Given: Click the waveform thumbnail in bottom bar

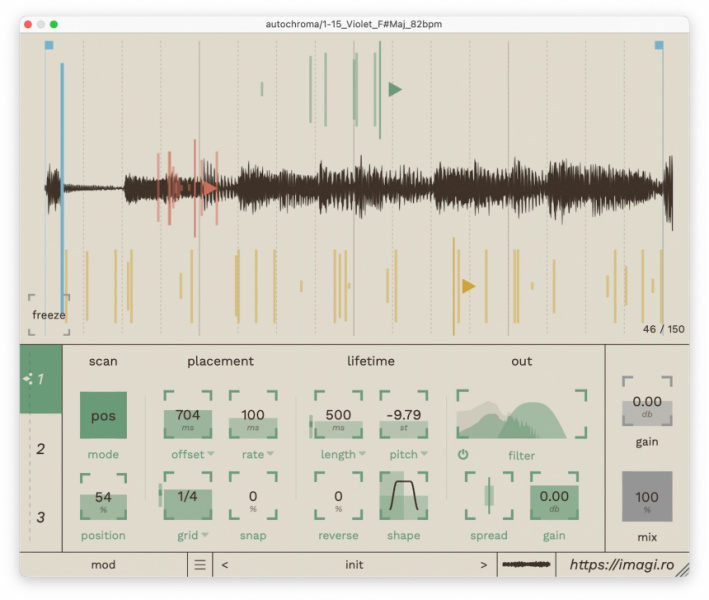Looking at the screenshot, I should click(x=526, y=564).
